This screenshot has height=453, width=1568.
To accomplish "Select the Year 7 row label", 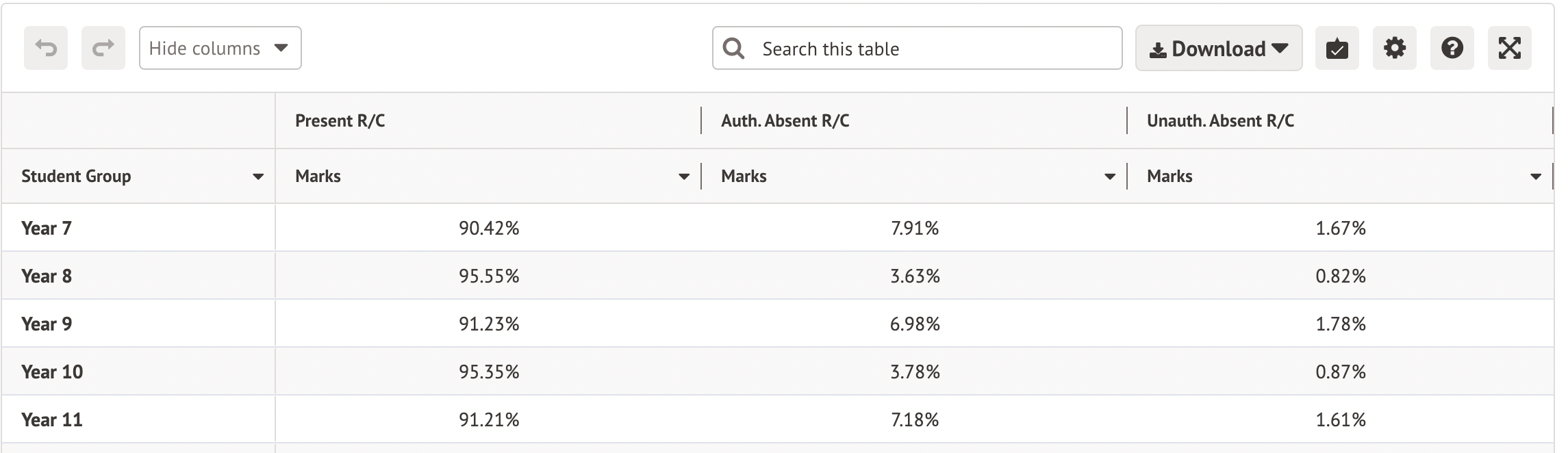I will pyautogui.click(x=47, y=228).
